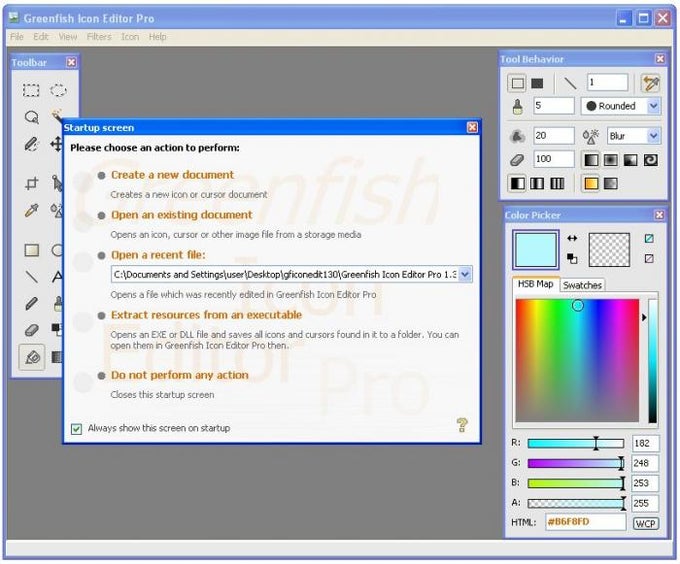The image size is (680, 564).
Task: Click the WCP button
Action: 645,523
